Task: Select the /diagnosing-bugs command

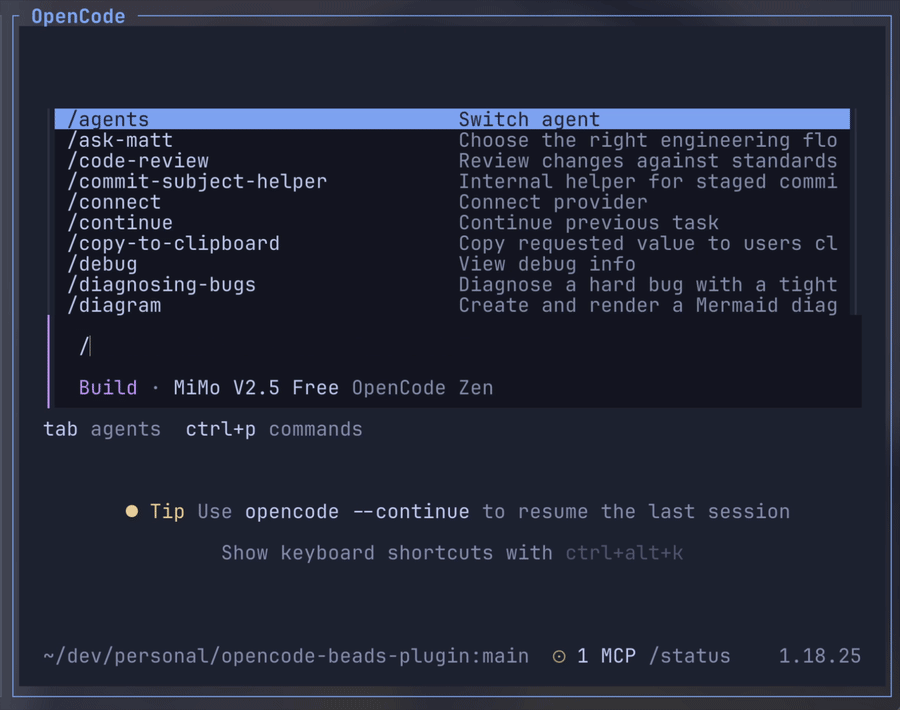Action: click(452, 284)
